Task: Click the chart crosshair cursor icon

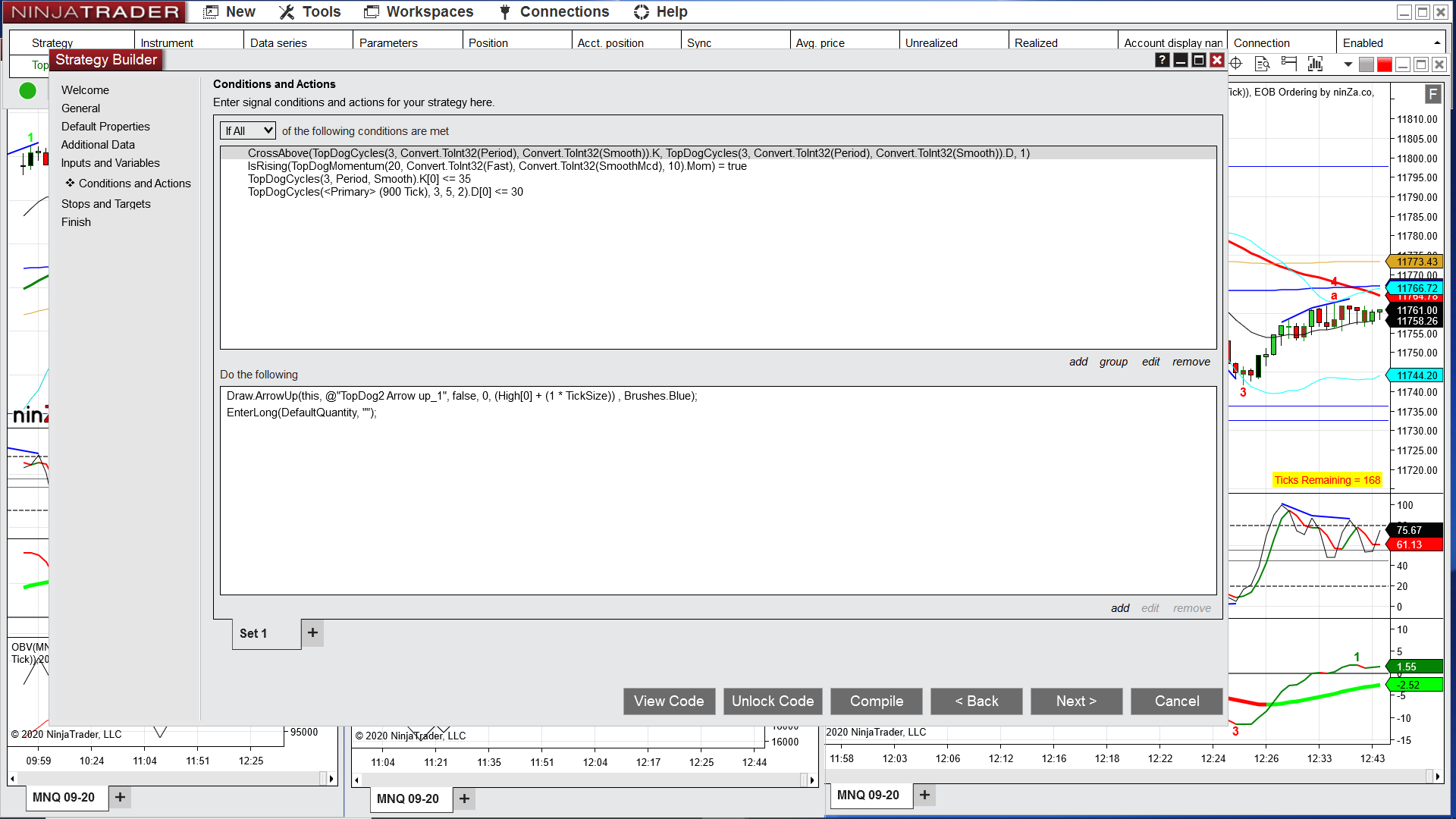Action: click(1236, 64)
